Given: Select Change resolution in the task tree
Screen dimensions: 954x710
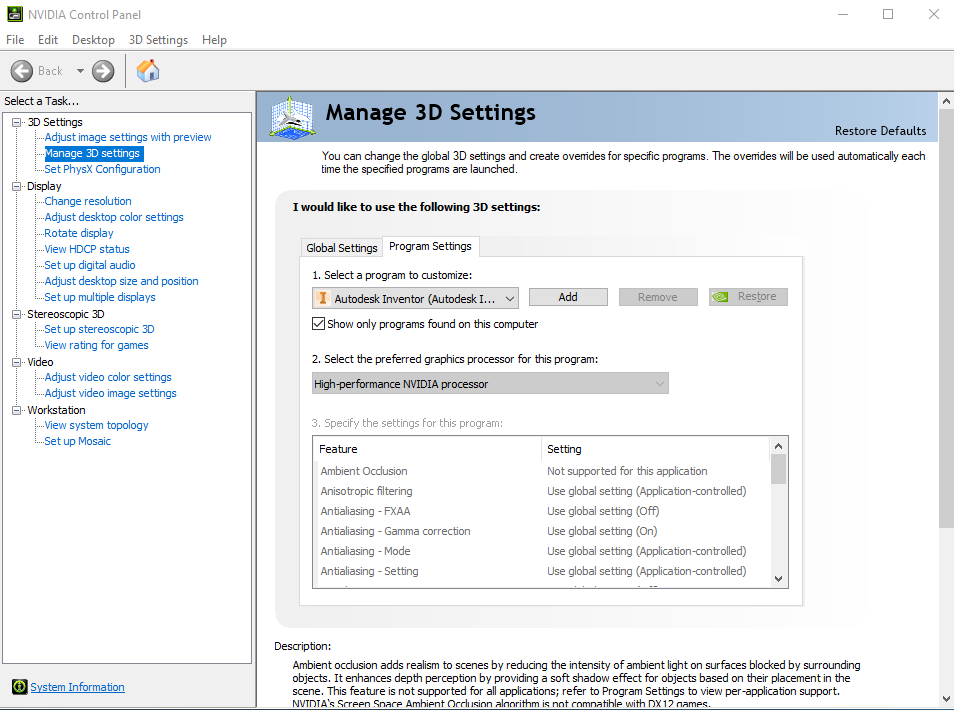Looking at the screenshot, I should click(88, 201).
